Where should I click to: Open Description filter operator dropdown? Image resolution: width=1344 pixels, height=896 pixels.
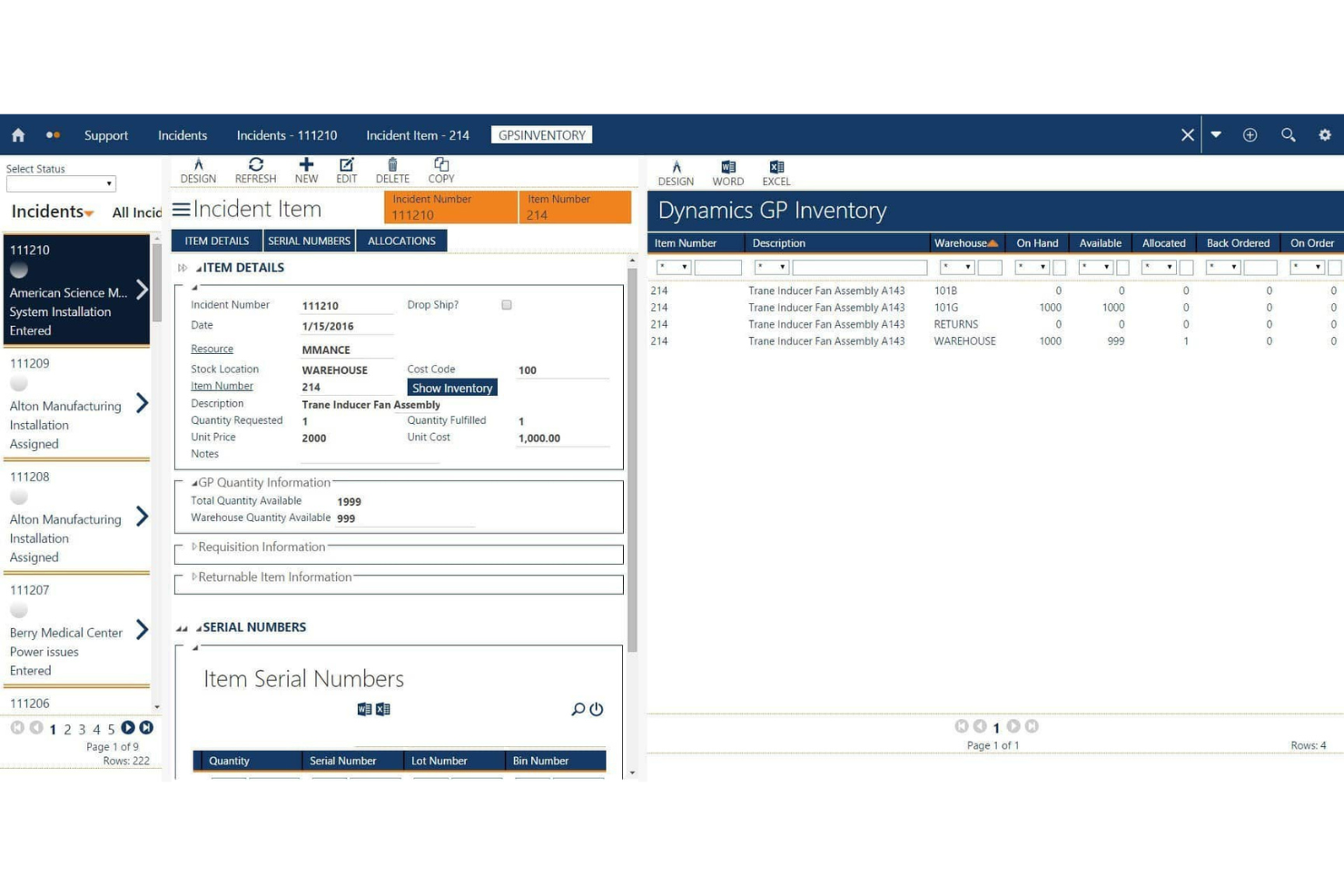tap(771, 267)
